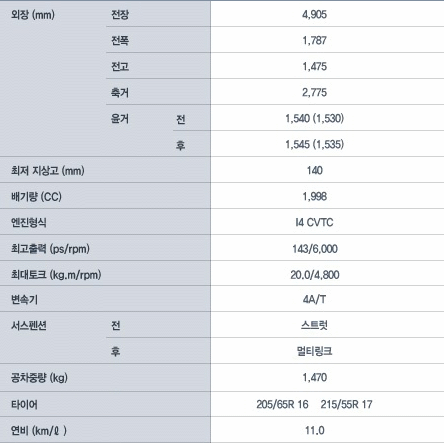Select the engine type I4 CVTC

314,222
